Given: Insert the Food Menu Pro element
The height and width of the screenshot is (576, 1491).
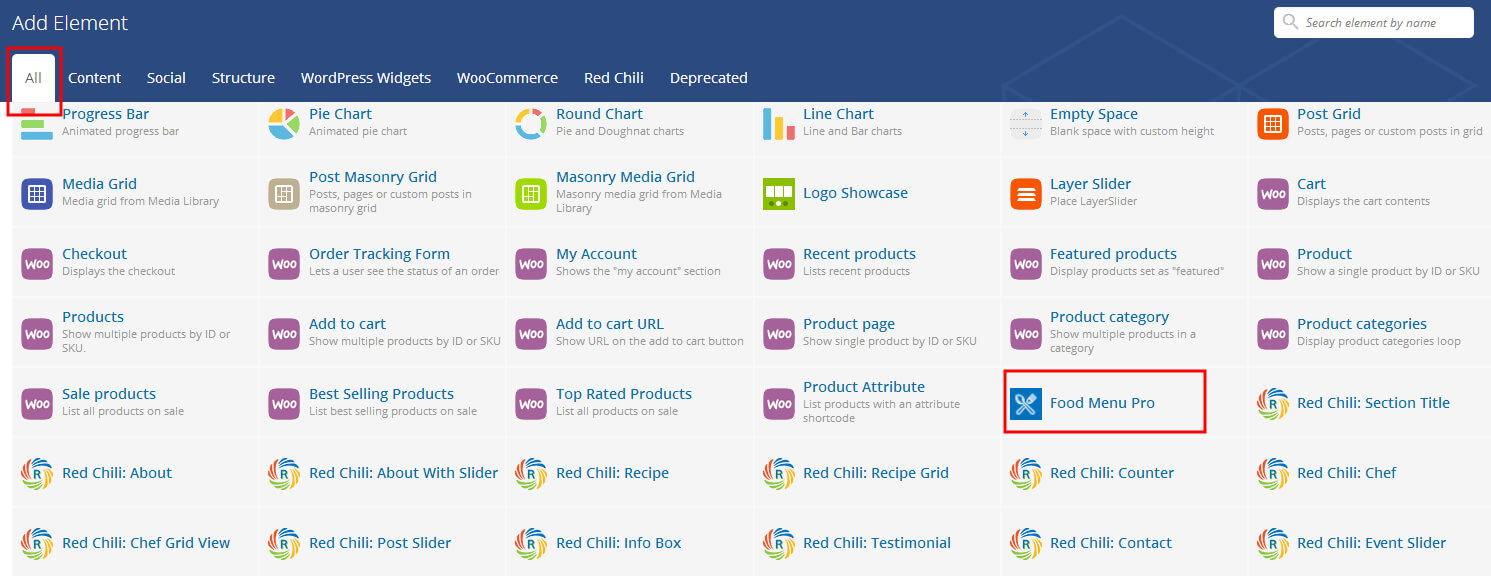Looking at the screenshot, I should pos(1104,403).
